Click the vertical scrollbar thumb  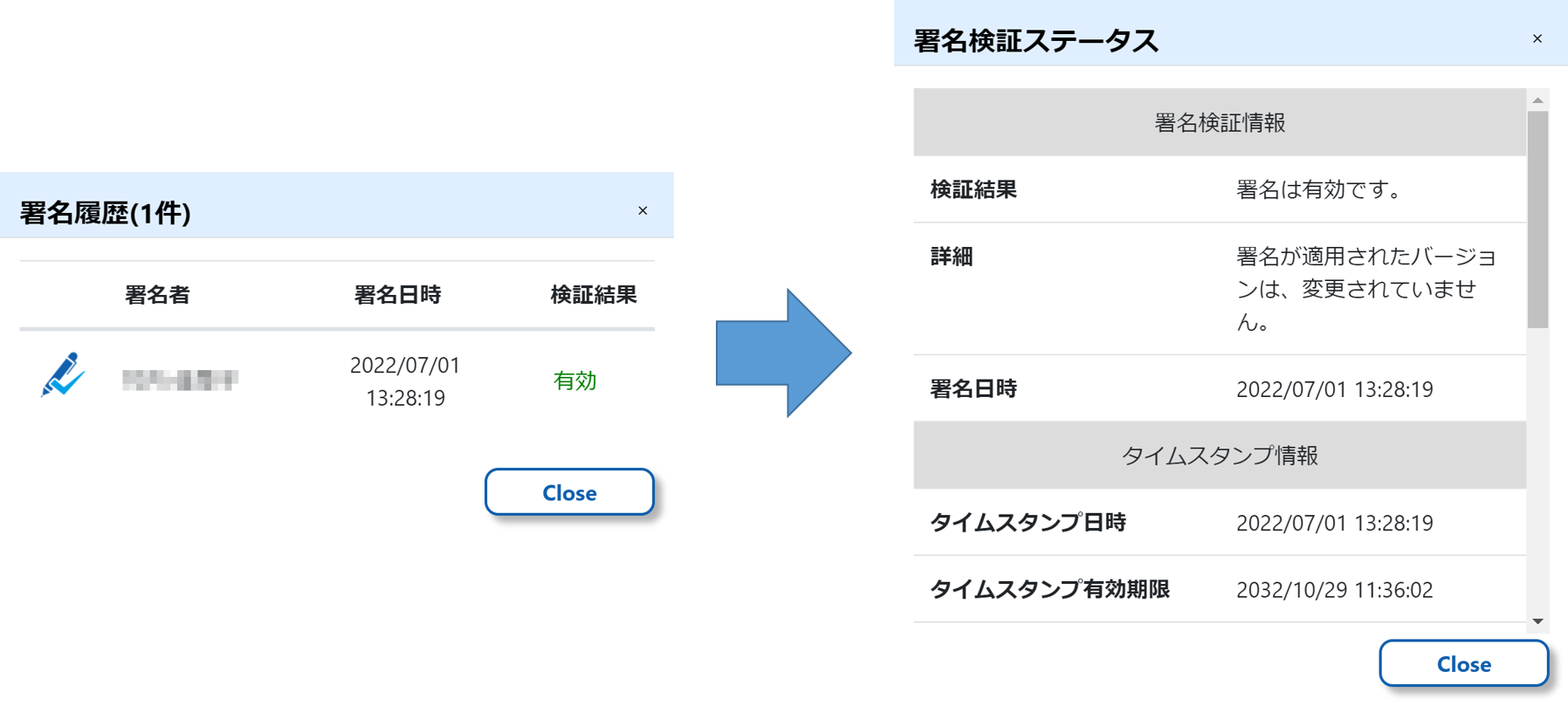click(1538, 218)
